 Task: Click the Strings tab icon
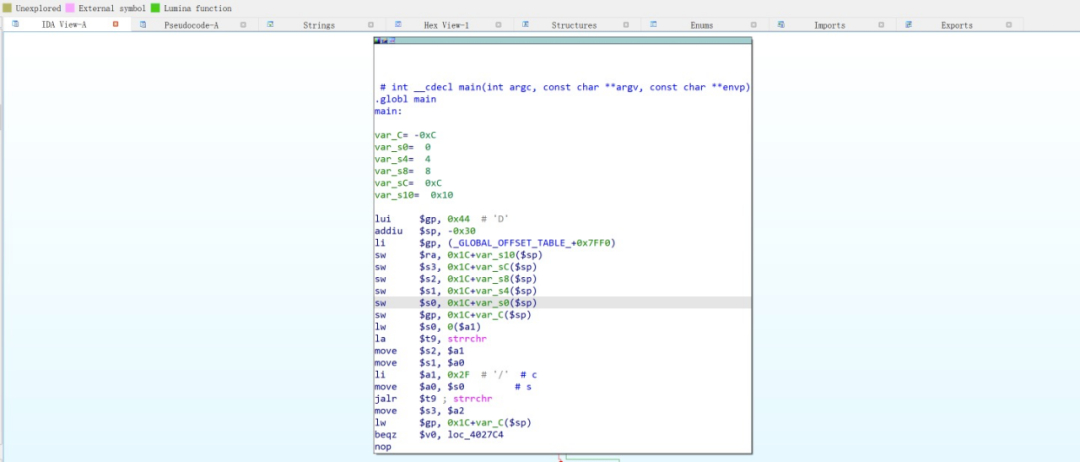[271, 24]
